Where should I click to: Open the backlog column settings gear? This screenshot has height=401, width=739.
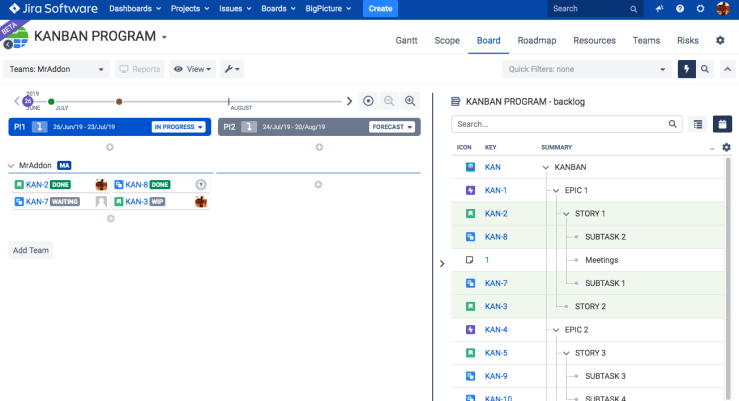[726, 147]
